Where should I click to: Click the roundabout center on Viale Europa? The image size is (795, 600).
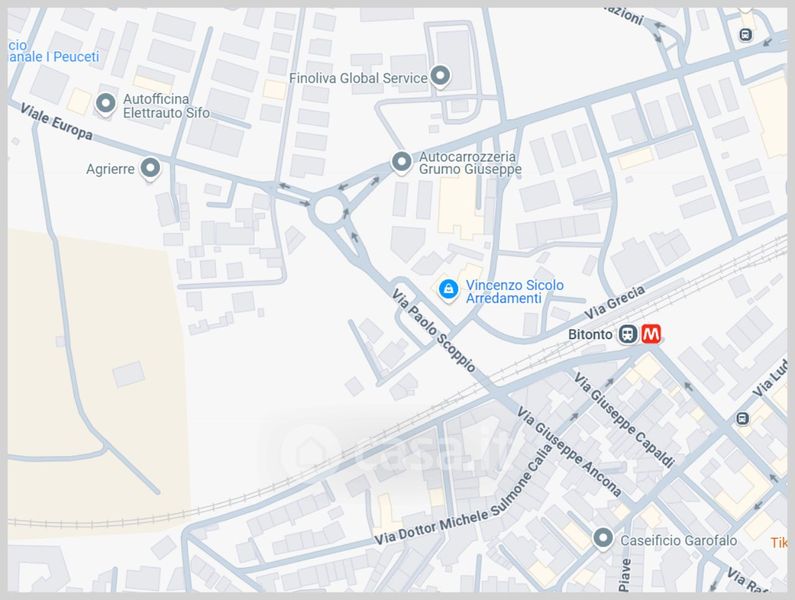click(329, 209)
